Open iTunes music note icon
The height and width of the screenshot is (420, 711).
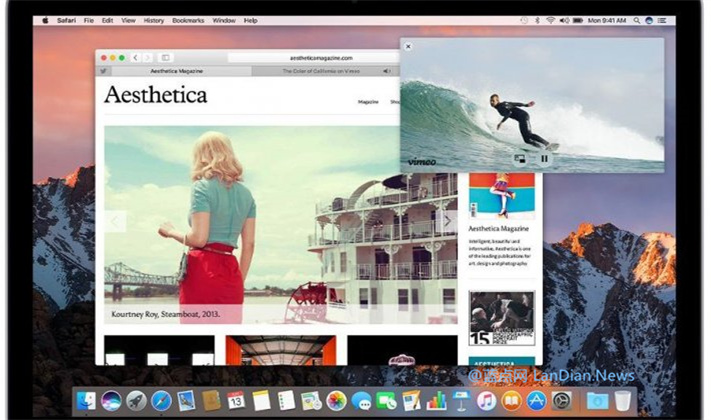pos(486,400)
